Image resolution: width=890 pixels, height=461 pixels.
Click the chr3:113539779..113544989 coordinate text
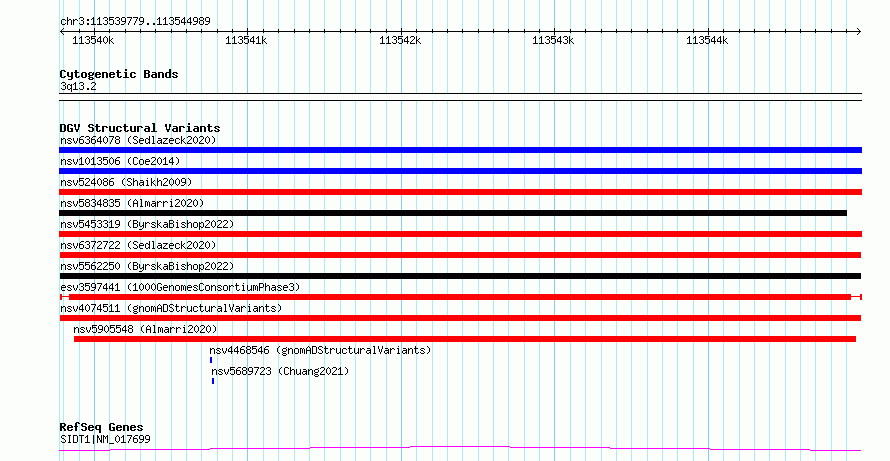point(135,22)
